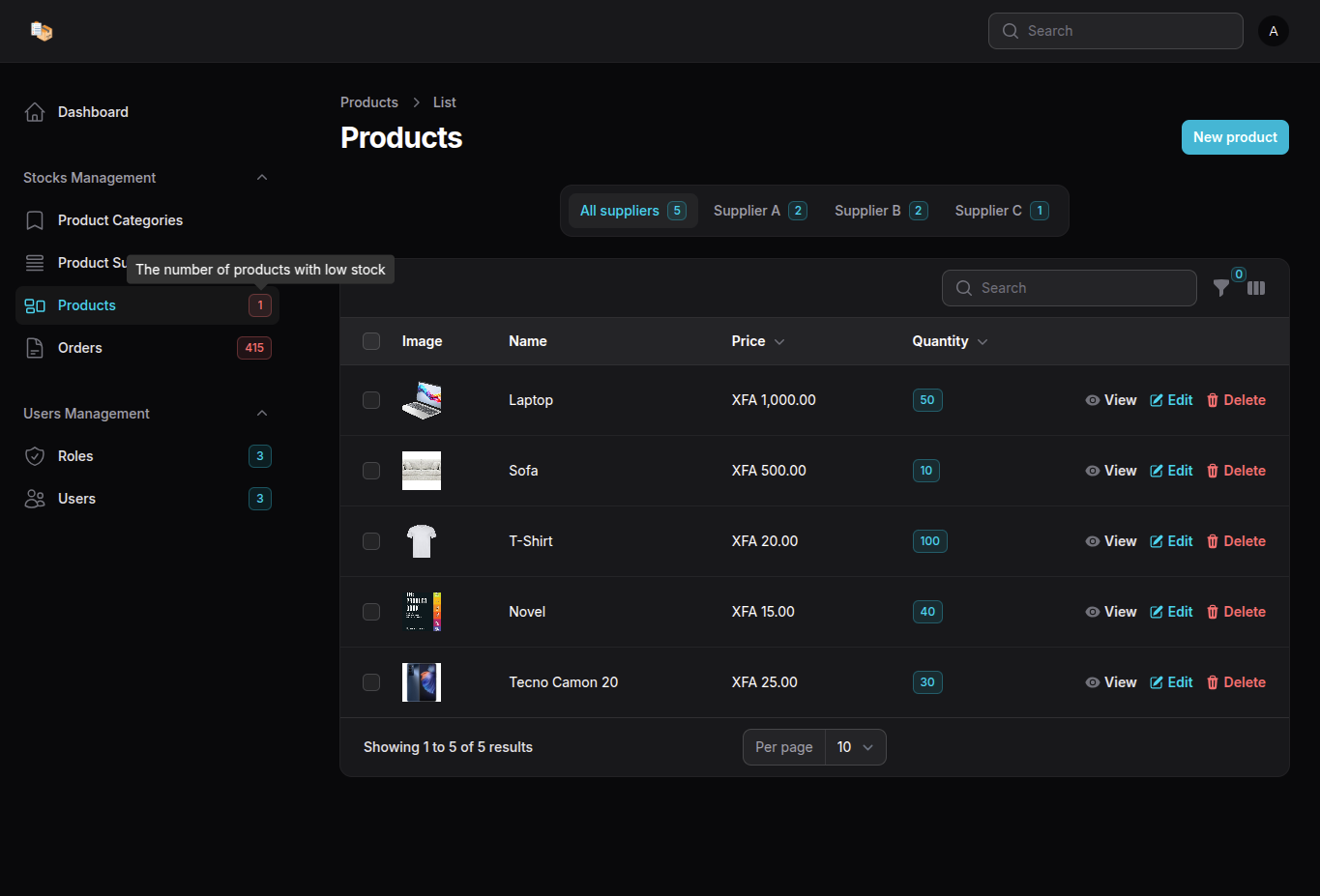
Task: Click the Roles shield icon
Action: 35,456
